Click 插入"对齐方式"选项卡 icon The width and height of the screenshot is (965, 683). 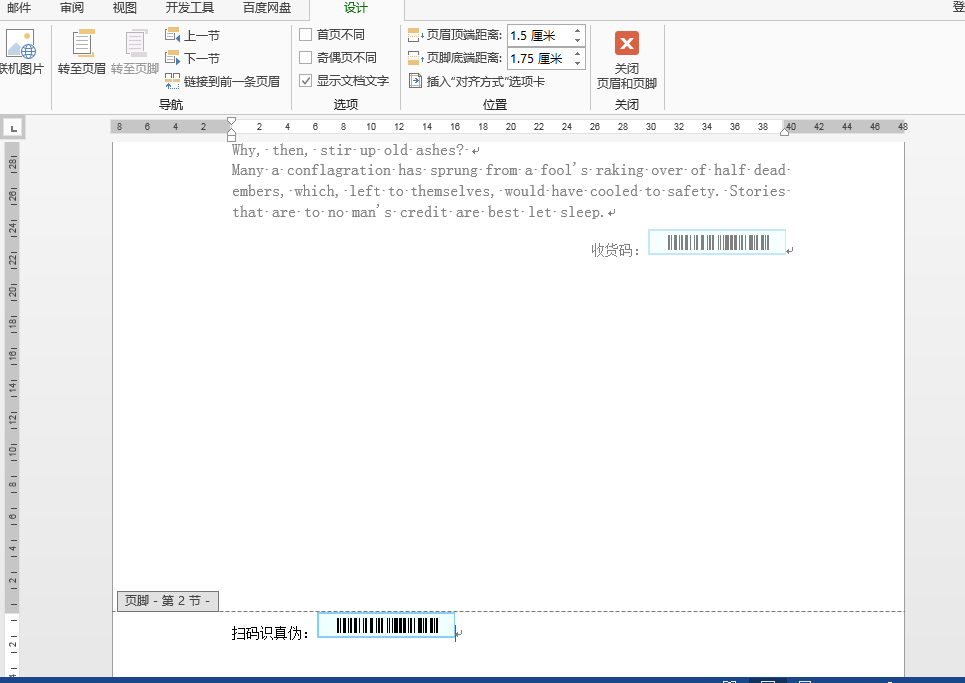[x=416, y=80]
